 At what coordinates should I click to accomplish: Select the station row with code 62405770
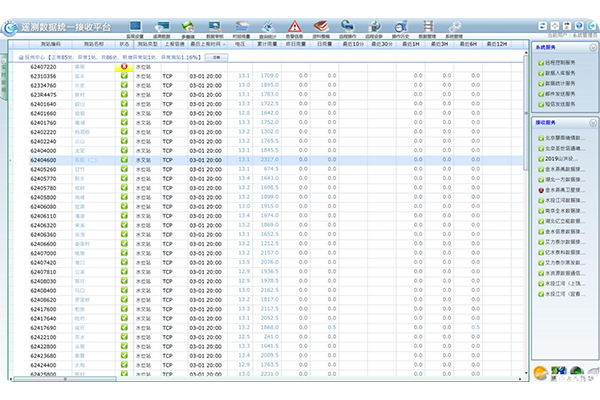42,177
